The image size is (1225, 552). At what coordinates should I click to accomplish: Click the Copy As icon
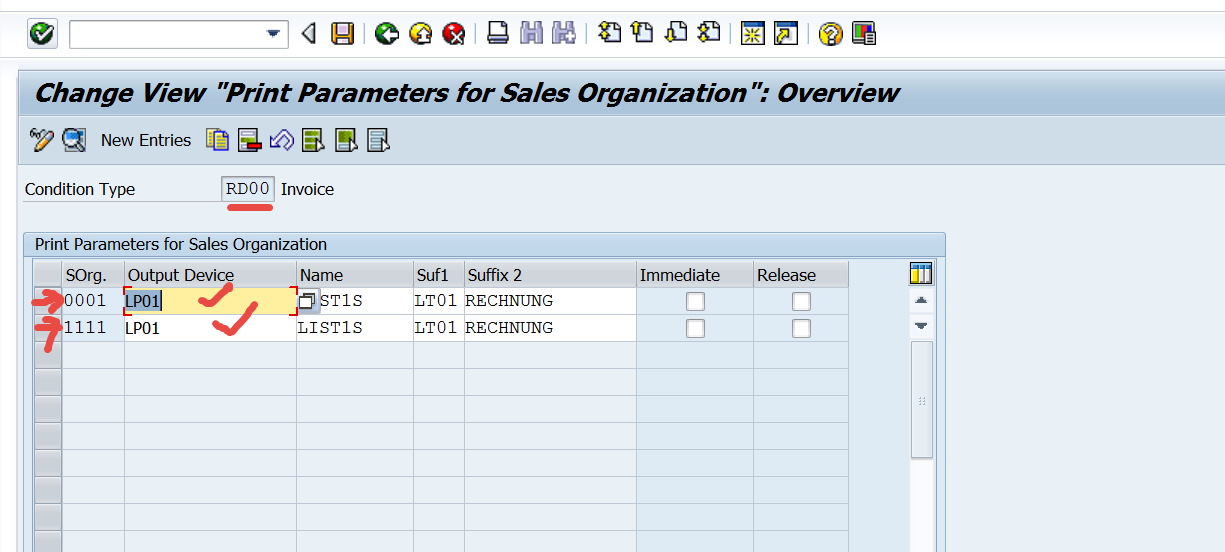(217, 140)
